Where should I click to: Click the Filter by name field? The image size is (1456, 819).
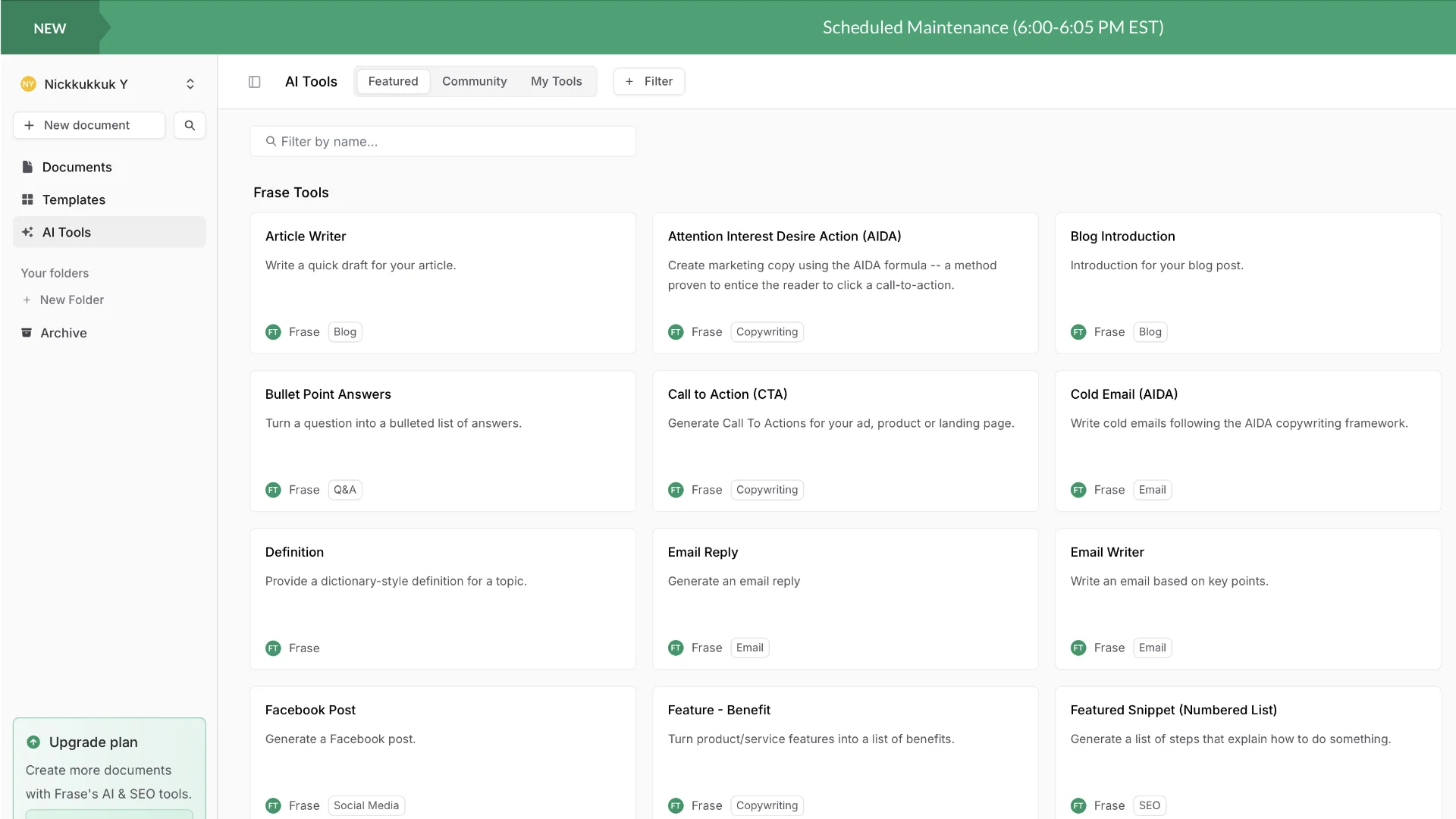click(443, 141)
